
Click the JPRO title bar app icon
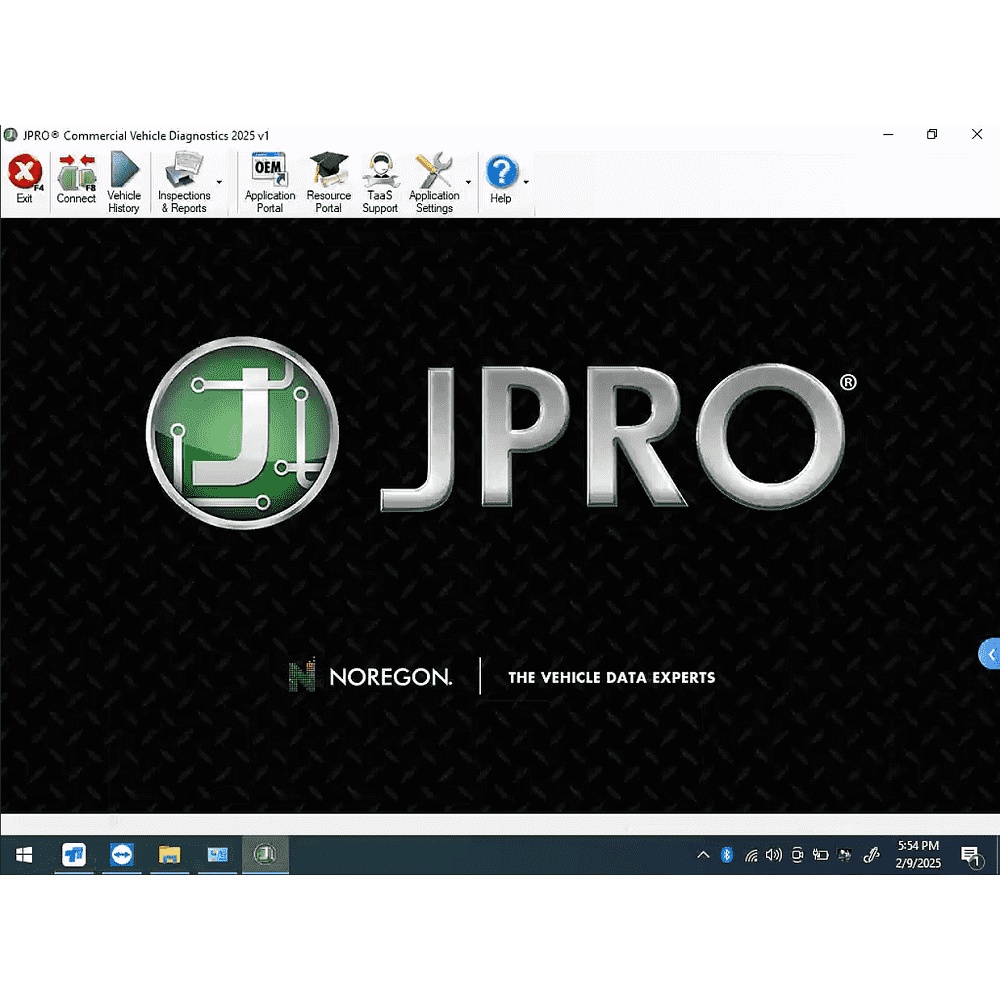tap(10, 135)
